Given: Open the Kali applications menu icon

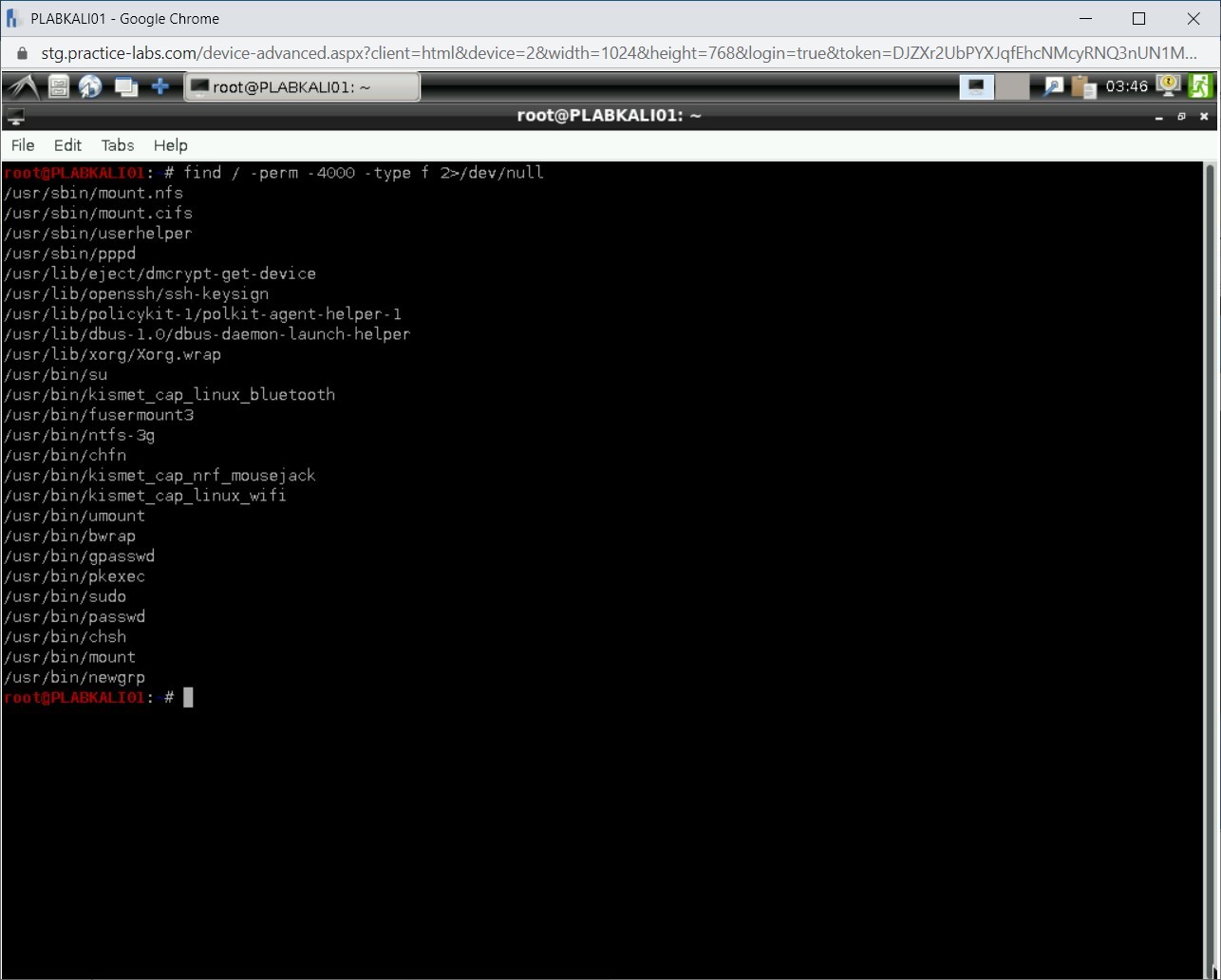Looking at the screenshot, I should pyautogui.click(x=21, y=87).
